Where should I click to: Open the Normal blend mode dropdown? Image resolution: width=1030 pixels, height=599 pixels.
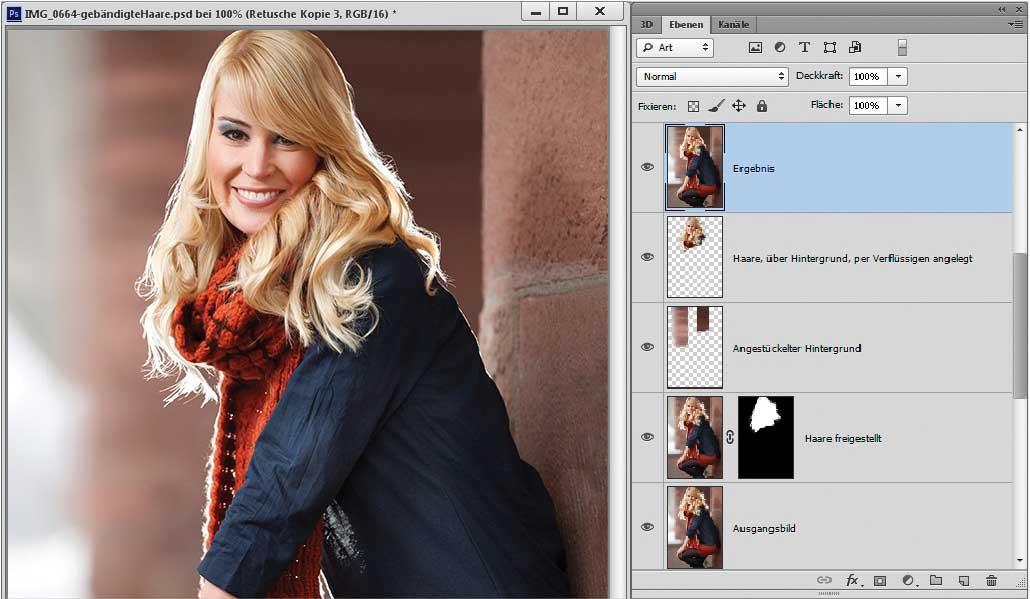712,76
